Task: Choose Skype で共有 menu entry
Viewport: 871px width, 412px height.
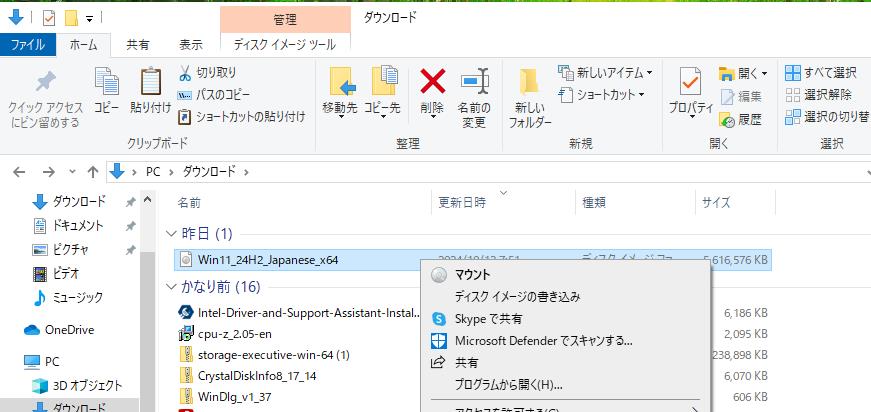Action: click(565, 319)
